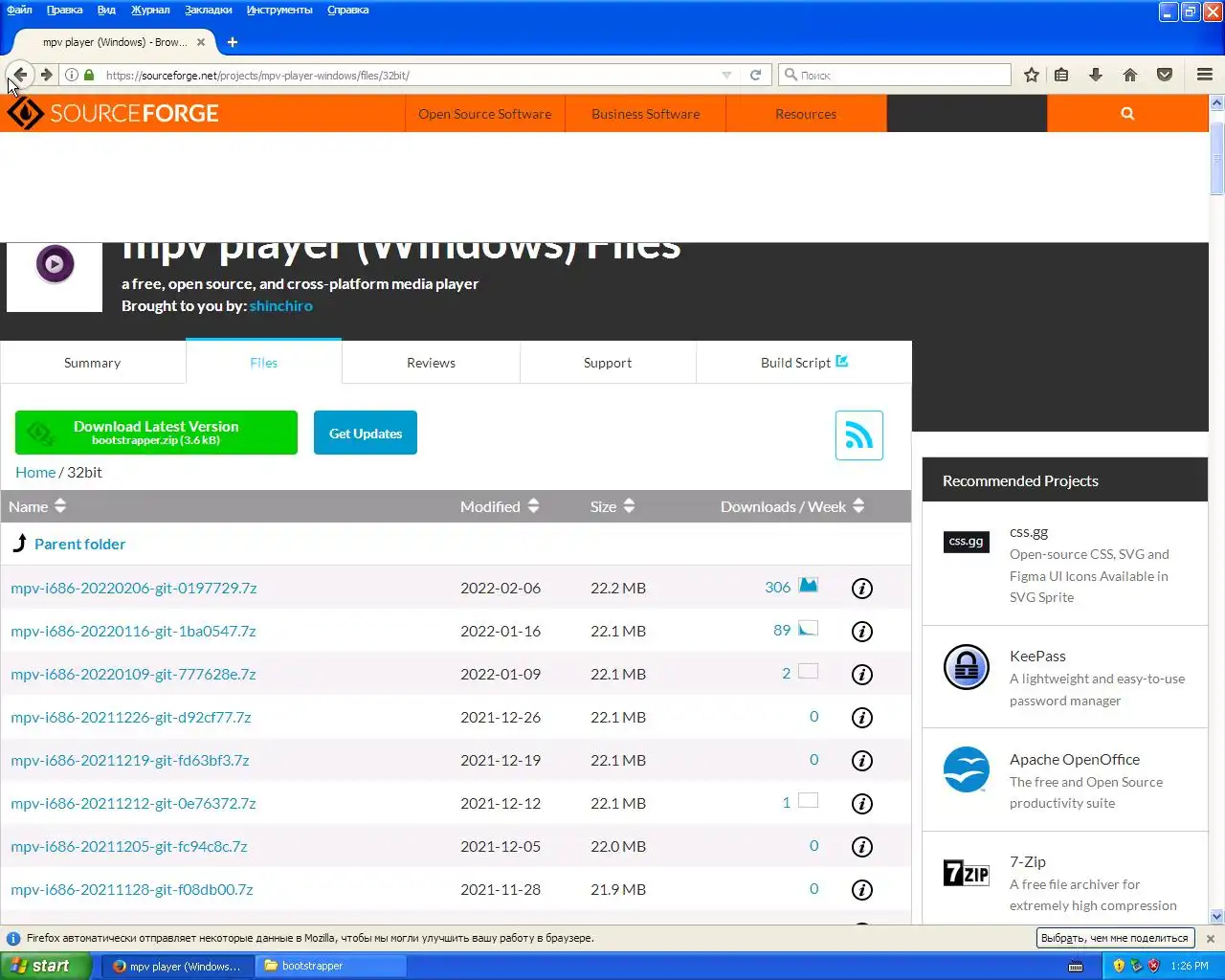
Task: Click the Get Updates button
Action: [x=366, y=433]
